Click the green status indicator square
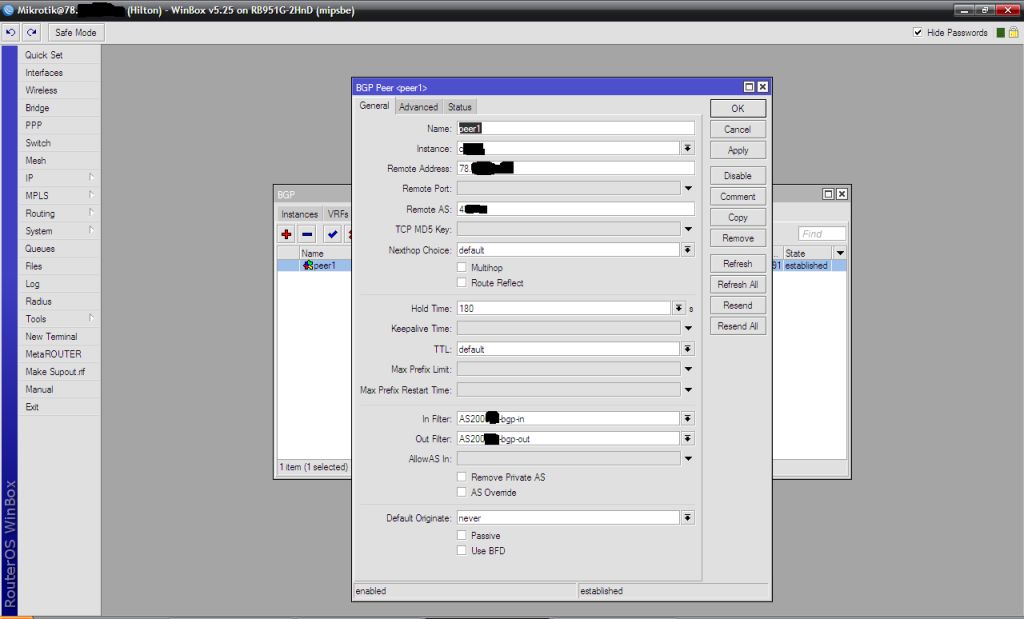This screenshot has width=1024, height=619. (1000, 33)
